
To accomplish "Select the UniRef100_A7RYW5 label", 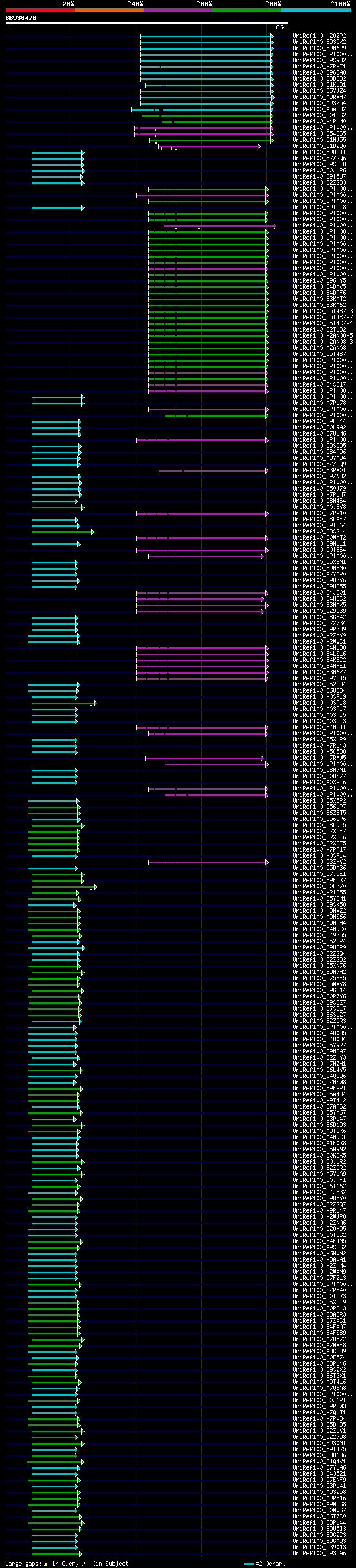I will tap(319, 758).
